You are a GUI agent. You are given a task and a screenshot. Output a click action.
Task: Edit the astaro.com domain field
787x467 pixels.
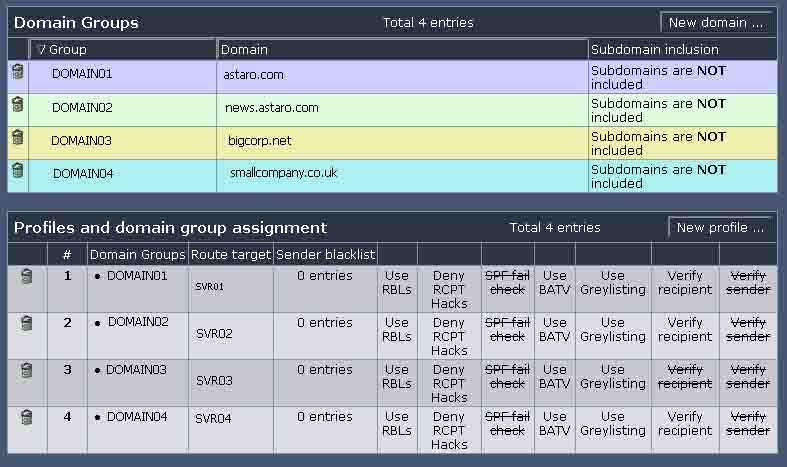pyautogui.click(x=254, y=75)
